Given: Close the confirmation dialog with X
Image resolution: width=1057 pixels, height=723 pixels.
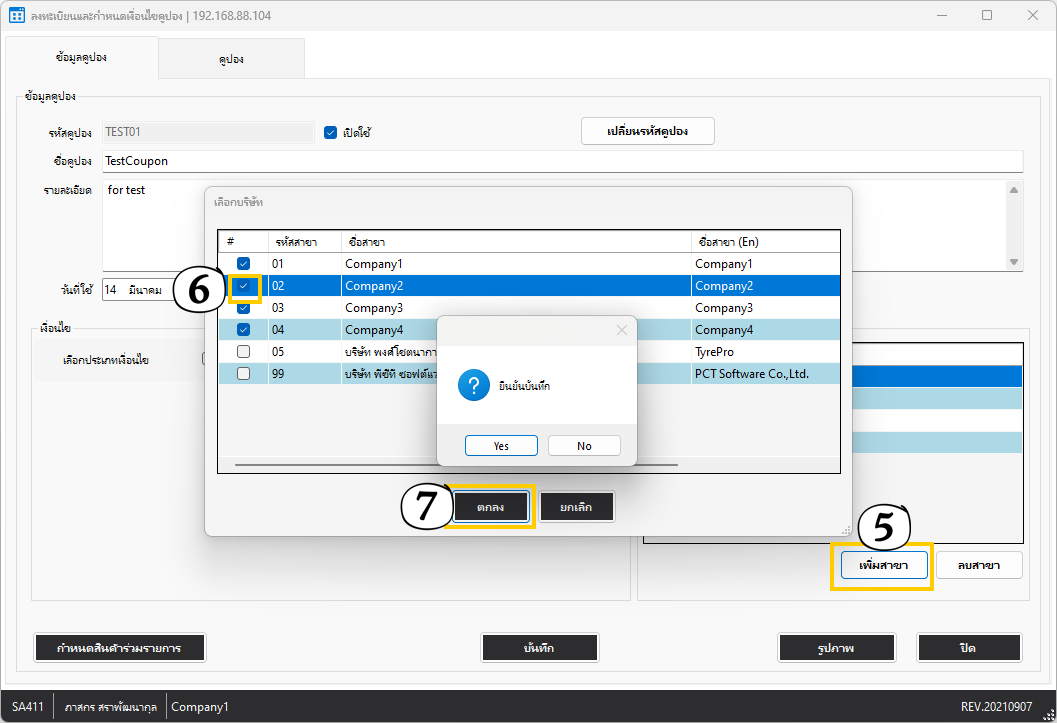Looking at the screenshot, I should (621, 330).
